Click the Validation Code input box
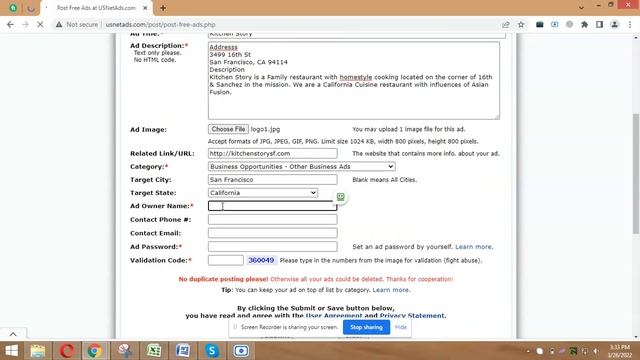 tap(226, 260)
